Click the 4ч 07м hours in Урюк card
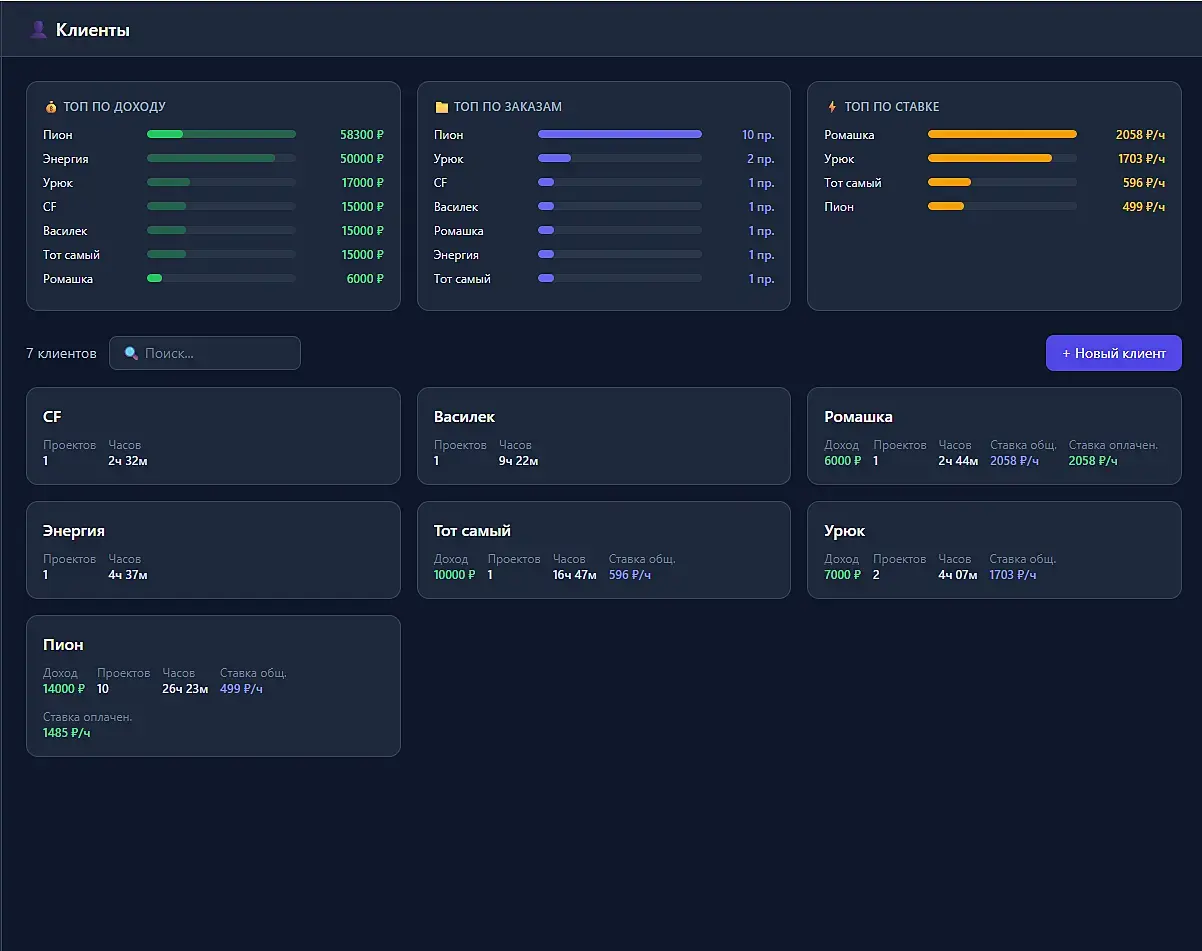Image resolution: width=1202 pixels, height=951 pixels. click(x=958, y=575)
